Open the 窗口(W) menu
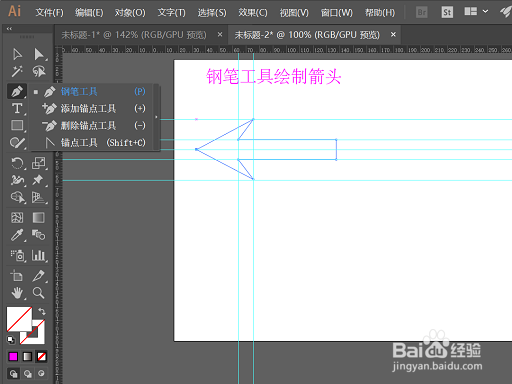This screenshot has width=512, height=384. pos(336,13)
